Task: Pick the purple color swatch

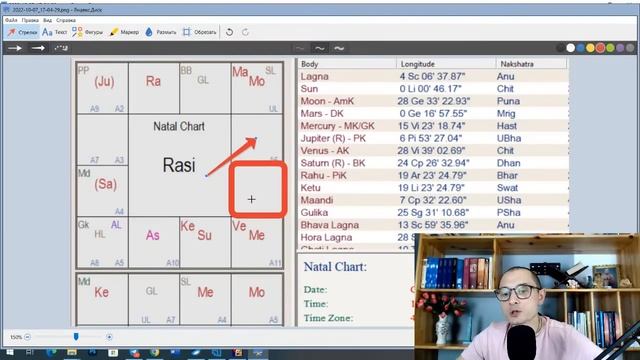Action: (620, 48)
